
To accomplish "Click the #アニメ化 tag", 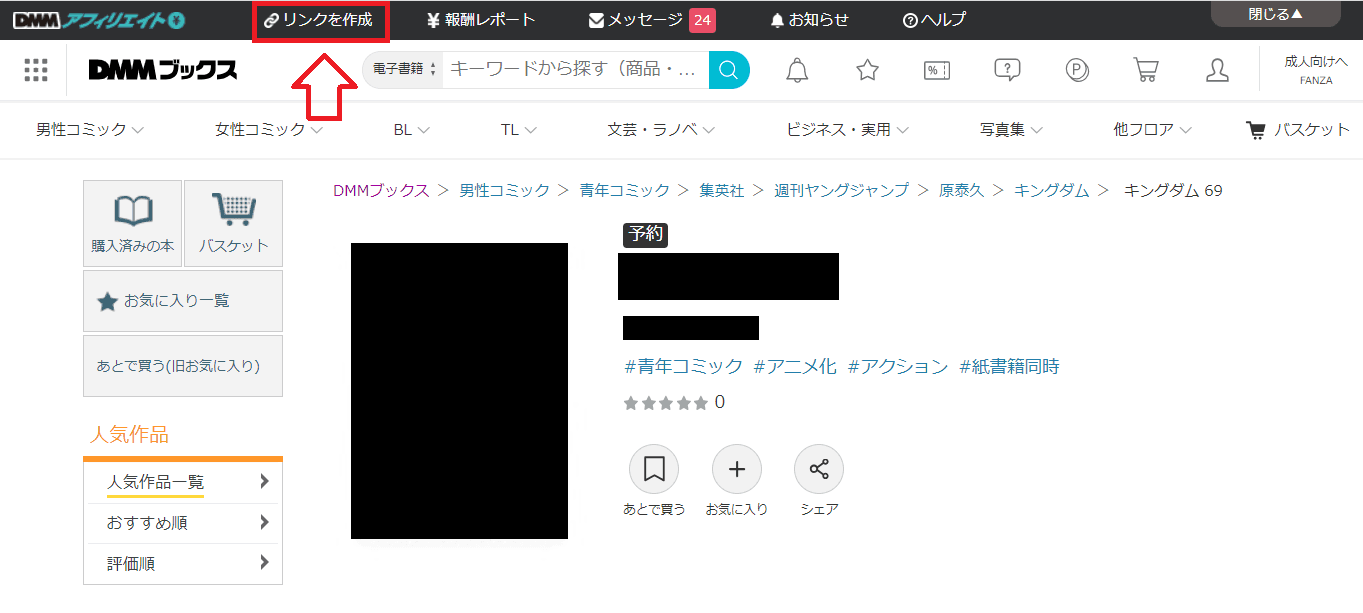I will 795,367.
